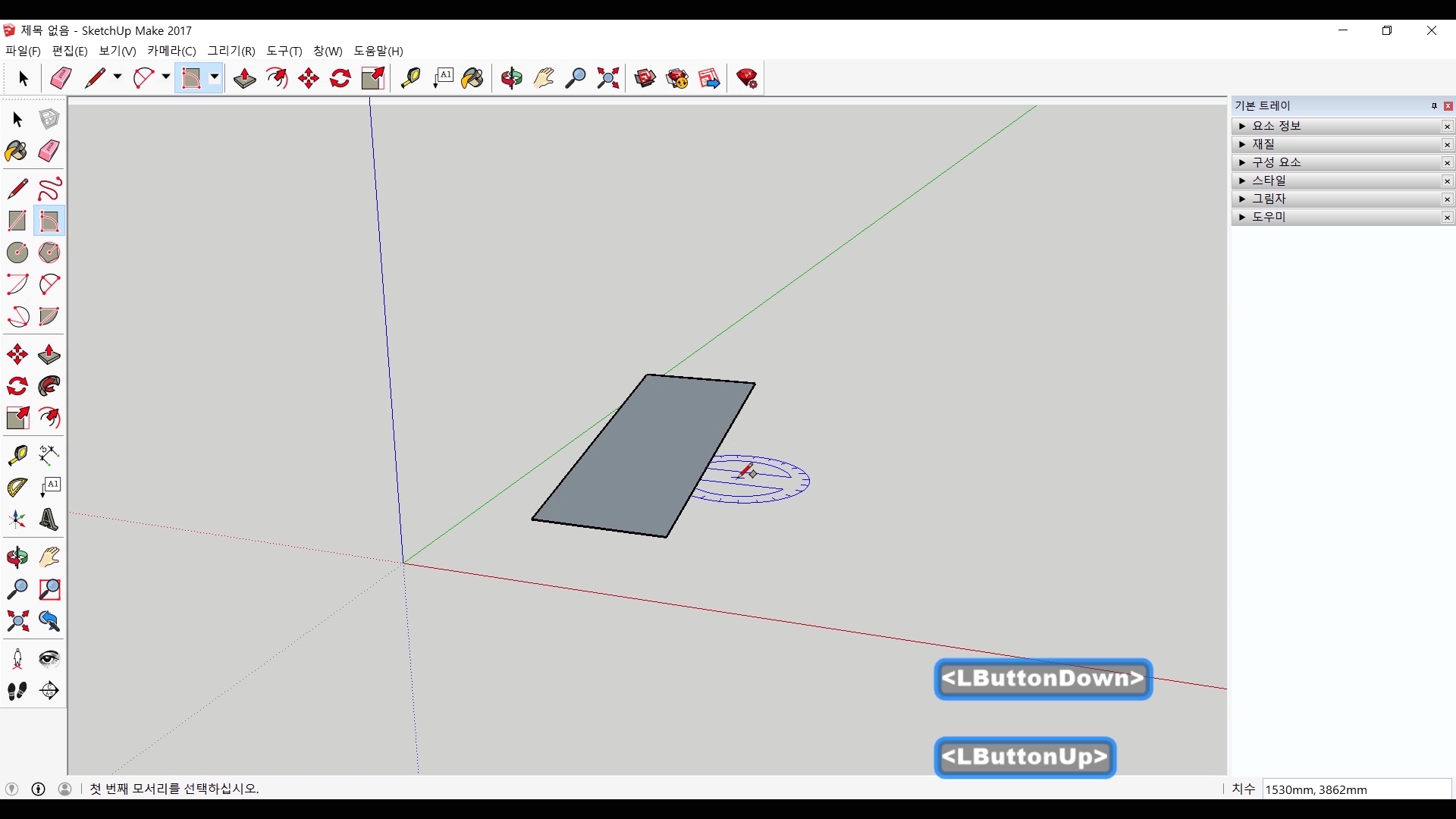
Task: Close the 재질 panel with its X
Action: [1447, 145]
